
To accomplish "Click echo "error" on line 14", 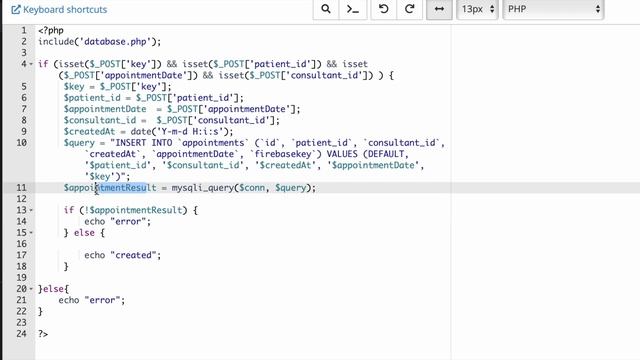I will [x=118, y=222].
